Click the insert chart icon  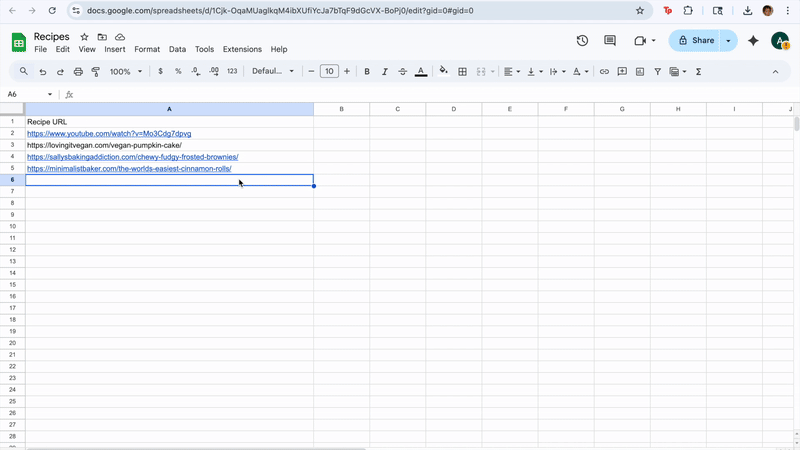click(640, 72)
